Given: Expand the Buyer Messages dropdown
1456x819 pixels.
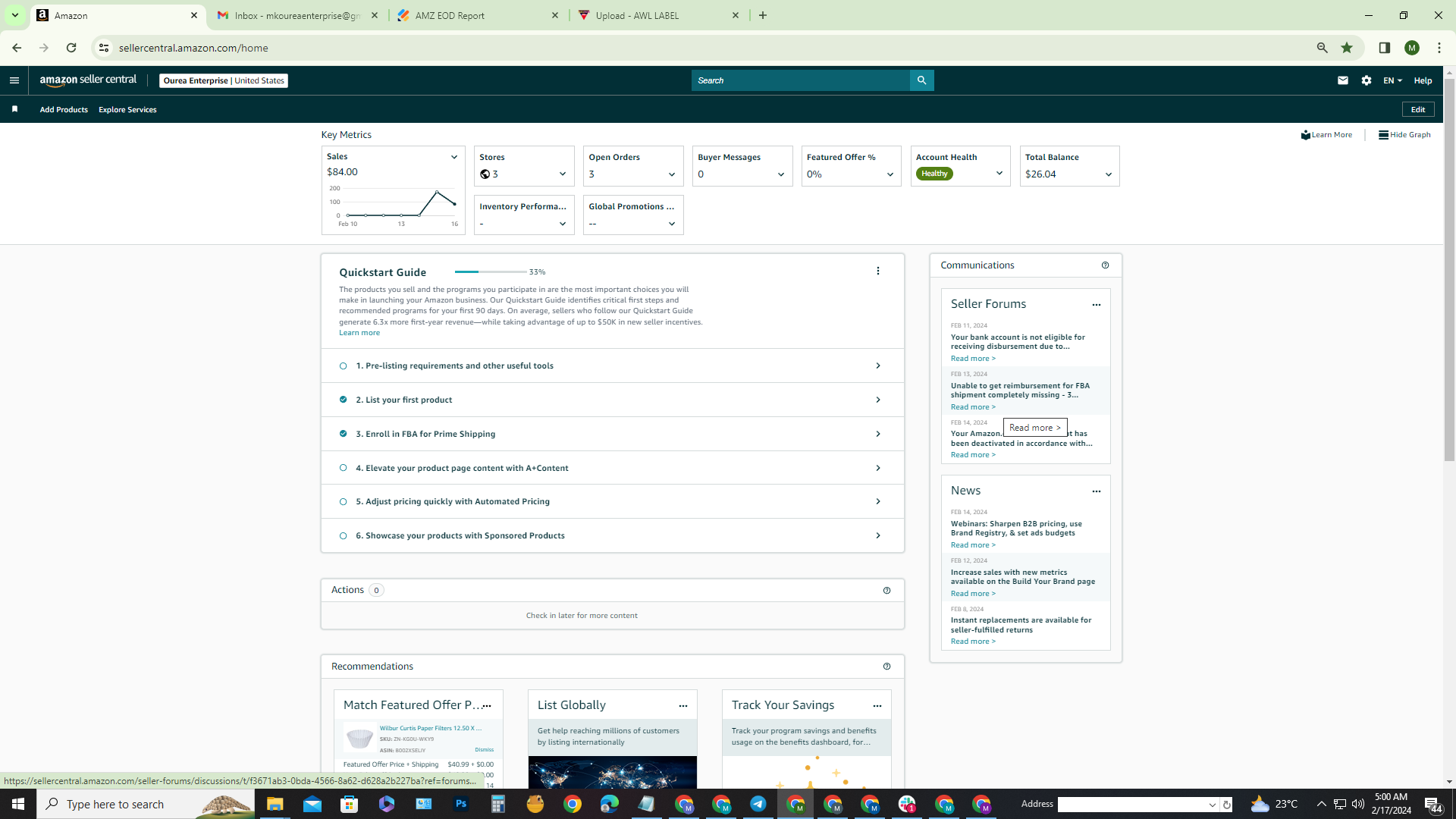Looking at the screenshot, I should (780, 174).
